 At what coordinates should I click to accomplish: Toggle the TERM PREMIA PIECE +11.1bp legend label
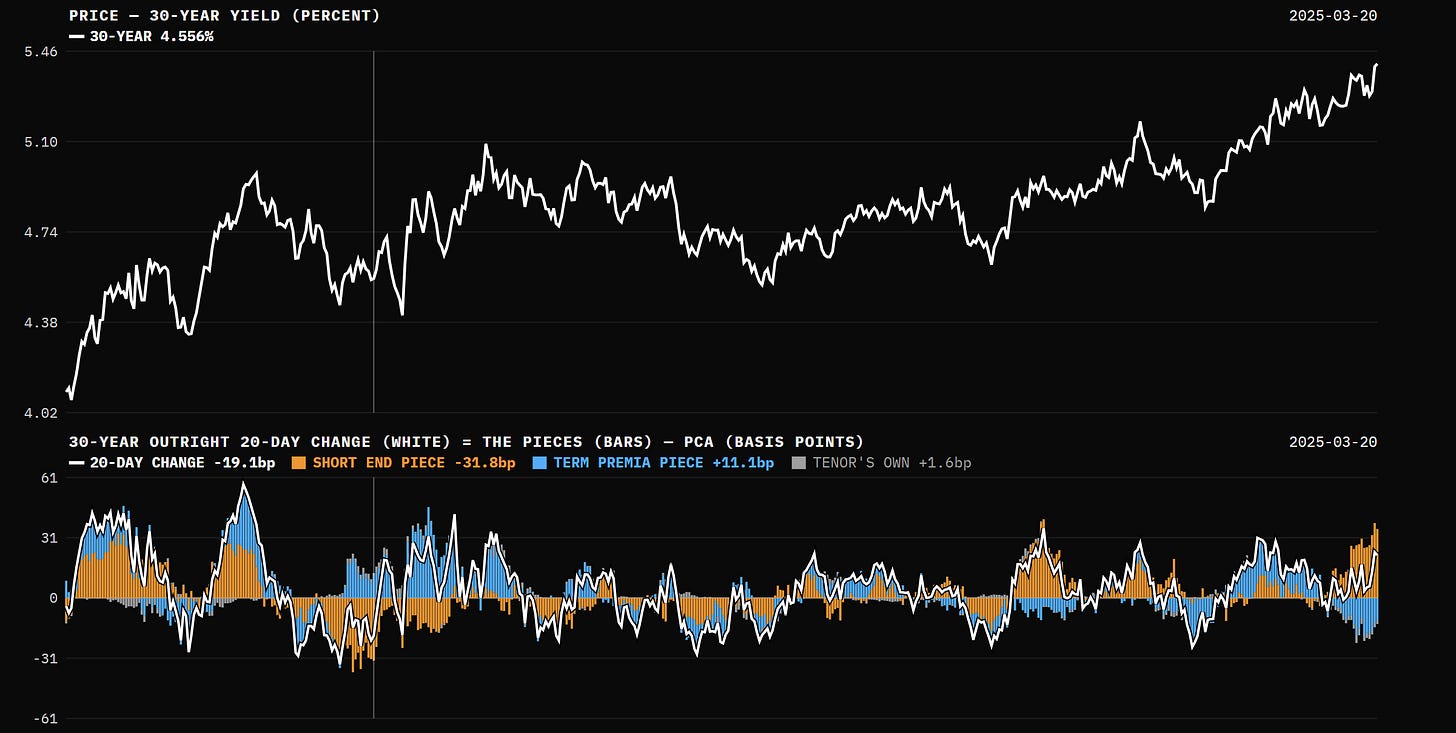(664, 463)
